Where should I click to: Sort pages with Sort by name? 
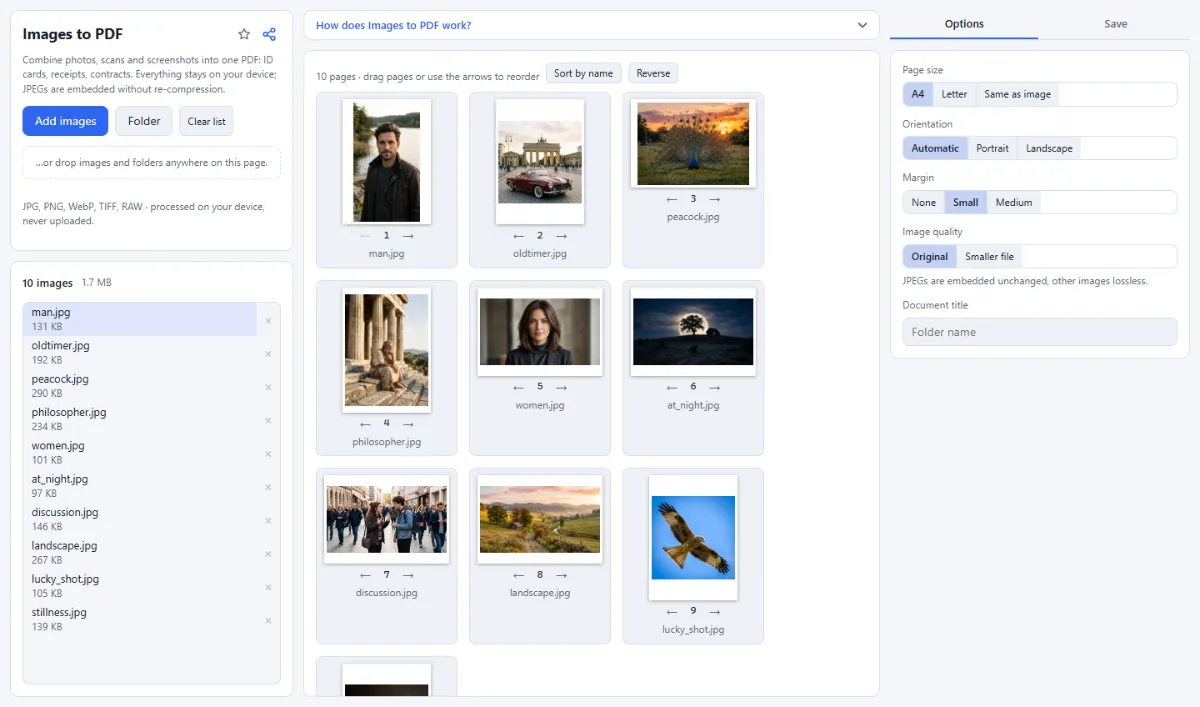click(x=583, y=73)
